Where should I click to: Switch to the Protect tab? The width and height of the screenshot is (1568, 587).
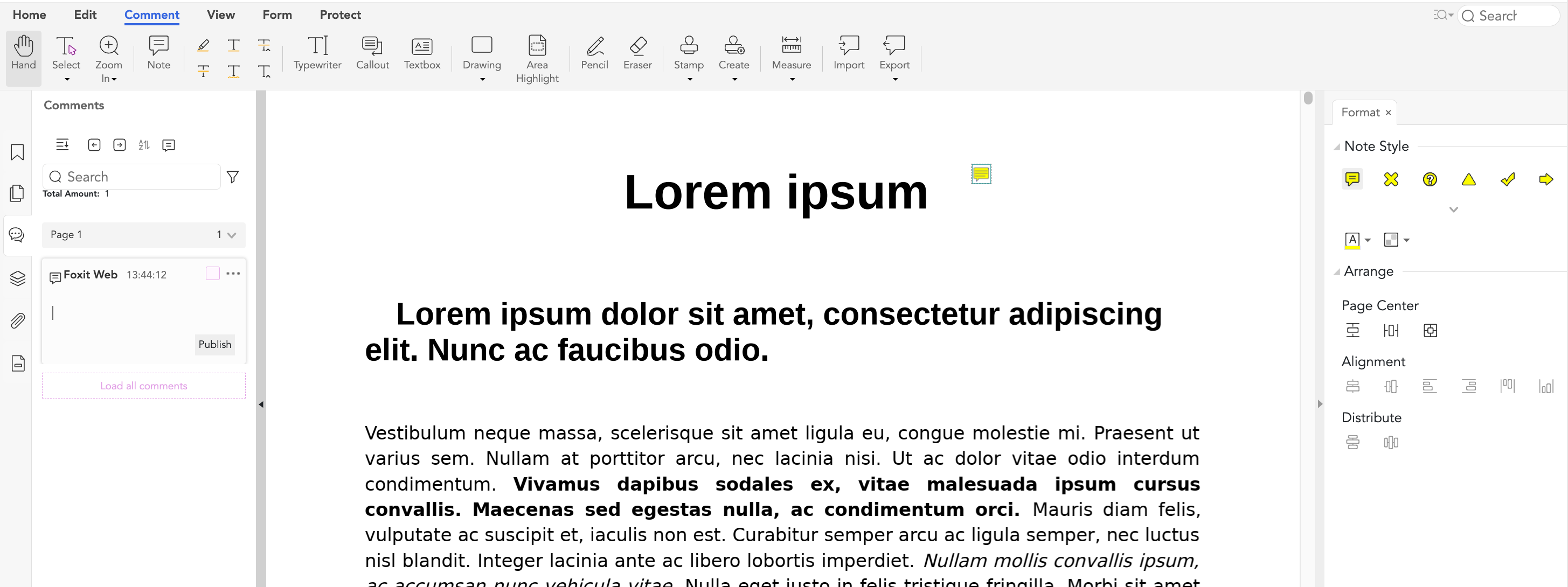(340, 15)
